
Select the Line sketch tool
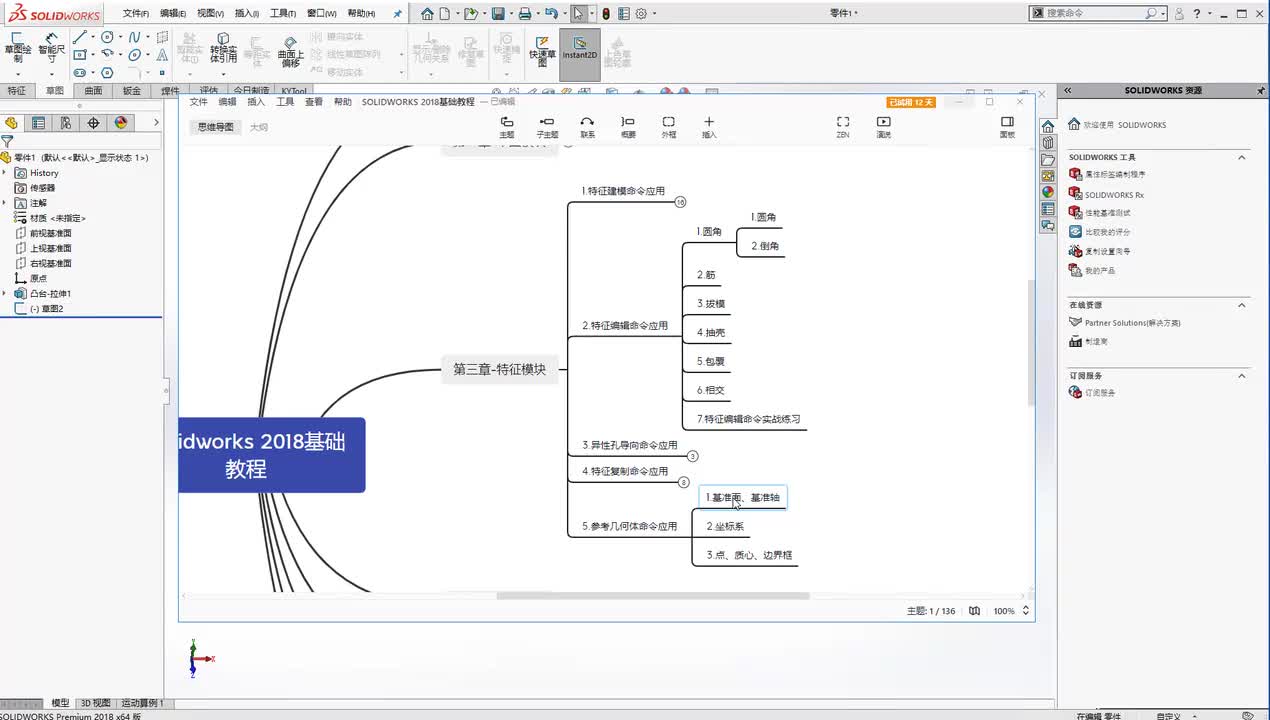point(80,38)
